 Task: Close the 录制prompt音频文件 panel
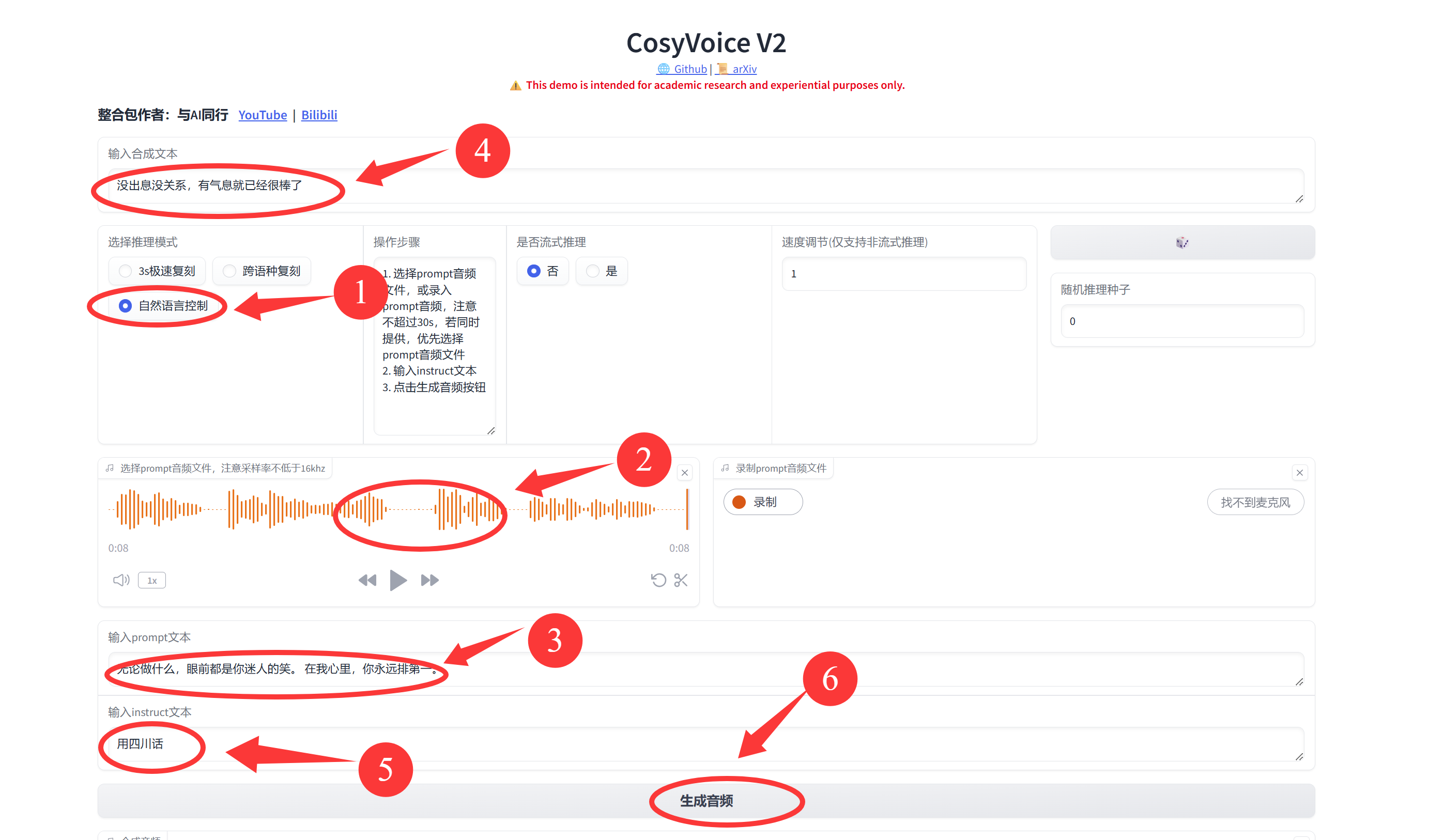pyautogui.click(x=1300, y=472)
